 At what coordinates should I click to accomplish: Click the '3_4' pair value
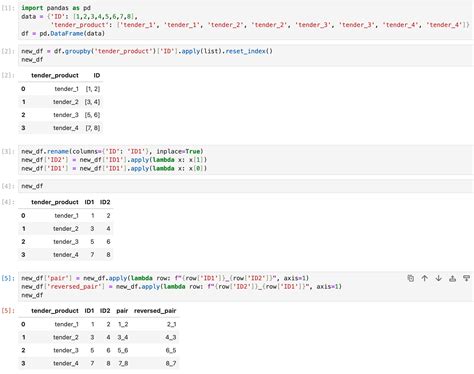click(123, 337)
